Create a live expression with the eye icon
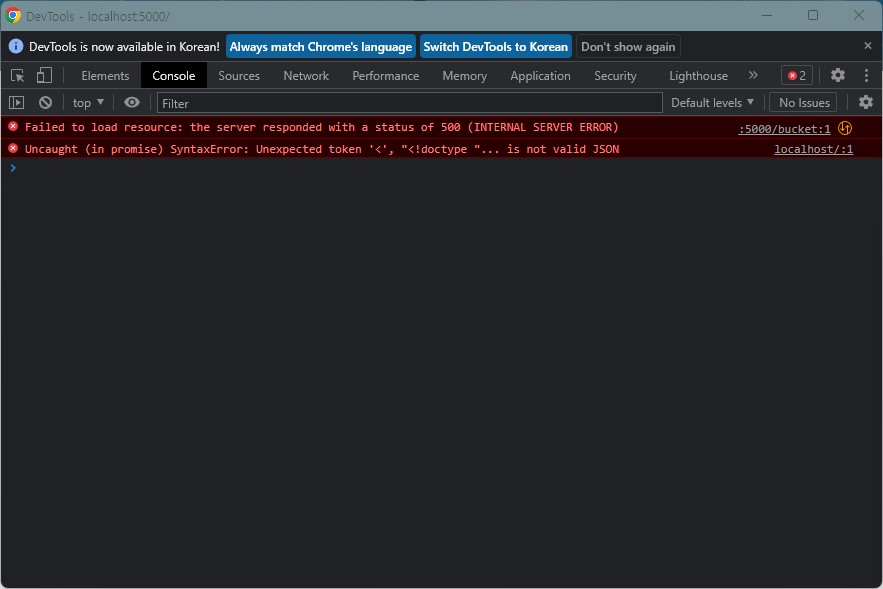 [132, 102]
